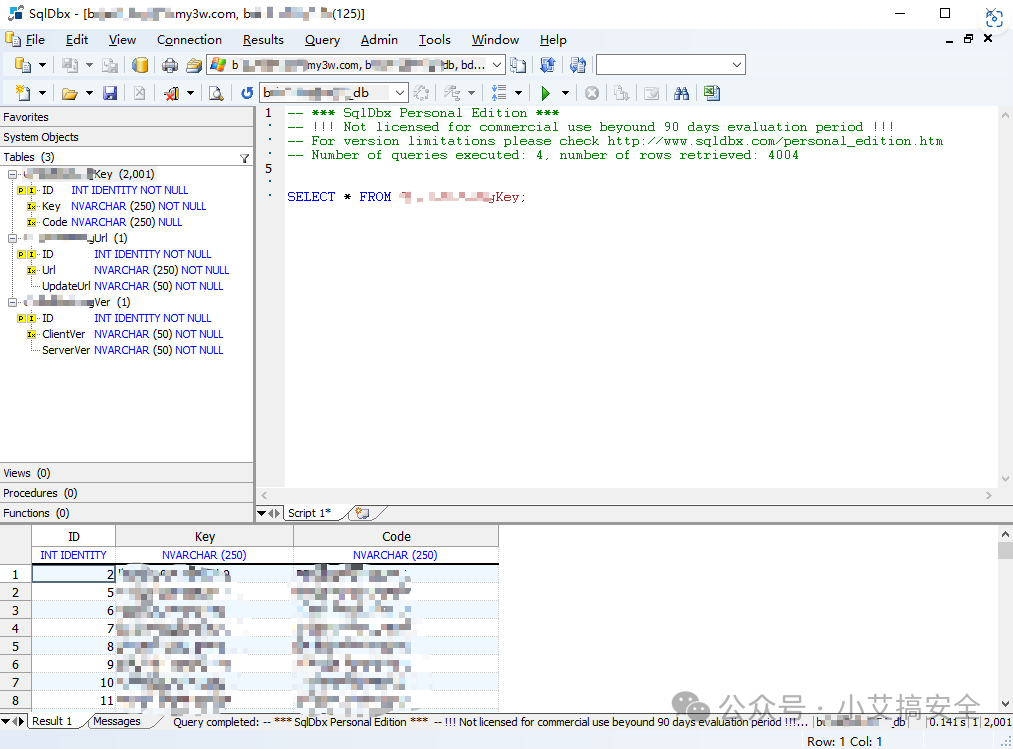Open the New Script dropdown arrow
The image size is (1013, 749).
[x=43, y=93]
